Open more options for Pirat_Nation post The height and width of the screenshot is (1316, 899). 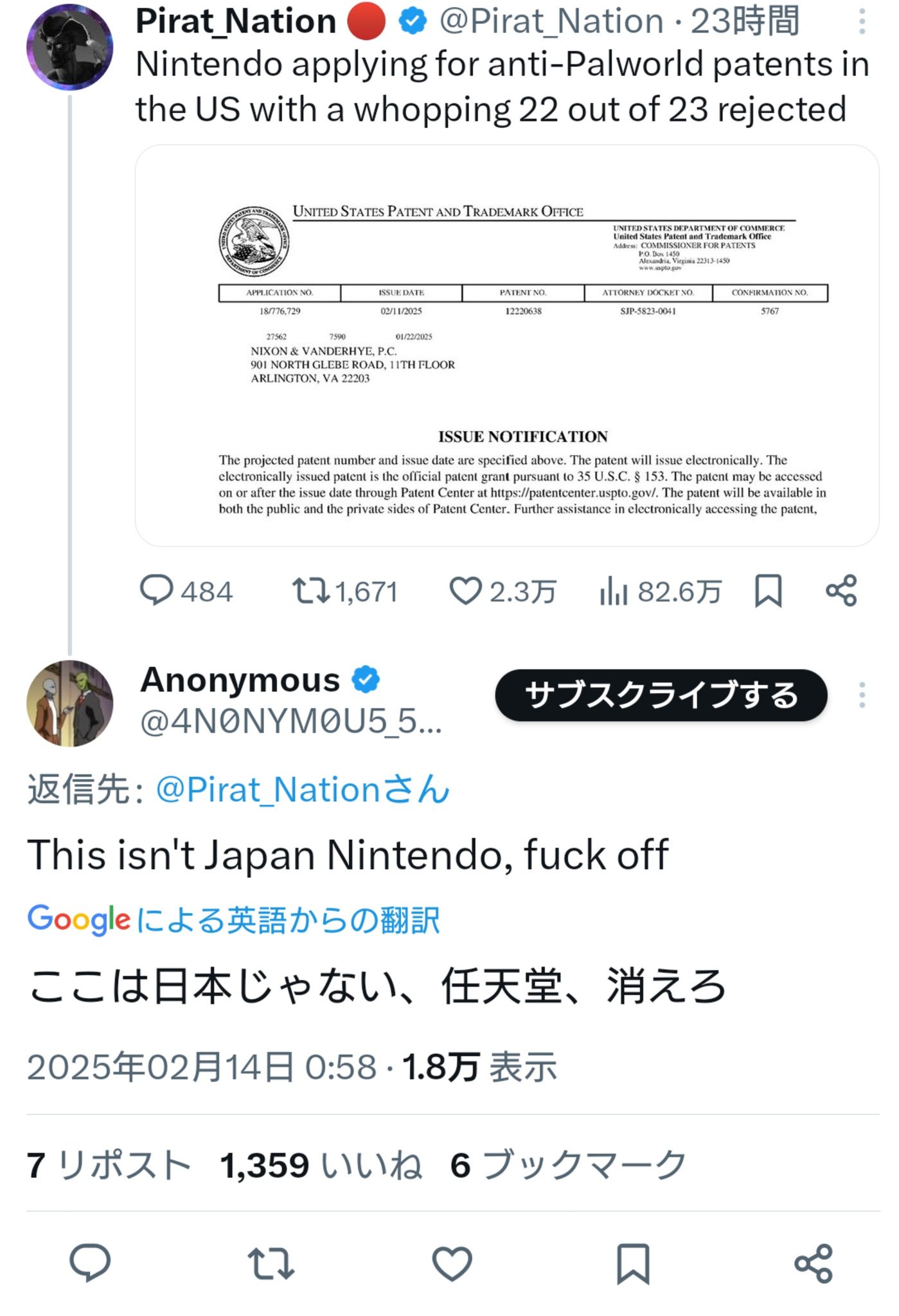(862, 22)
